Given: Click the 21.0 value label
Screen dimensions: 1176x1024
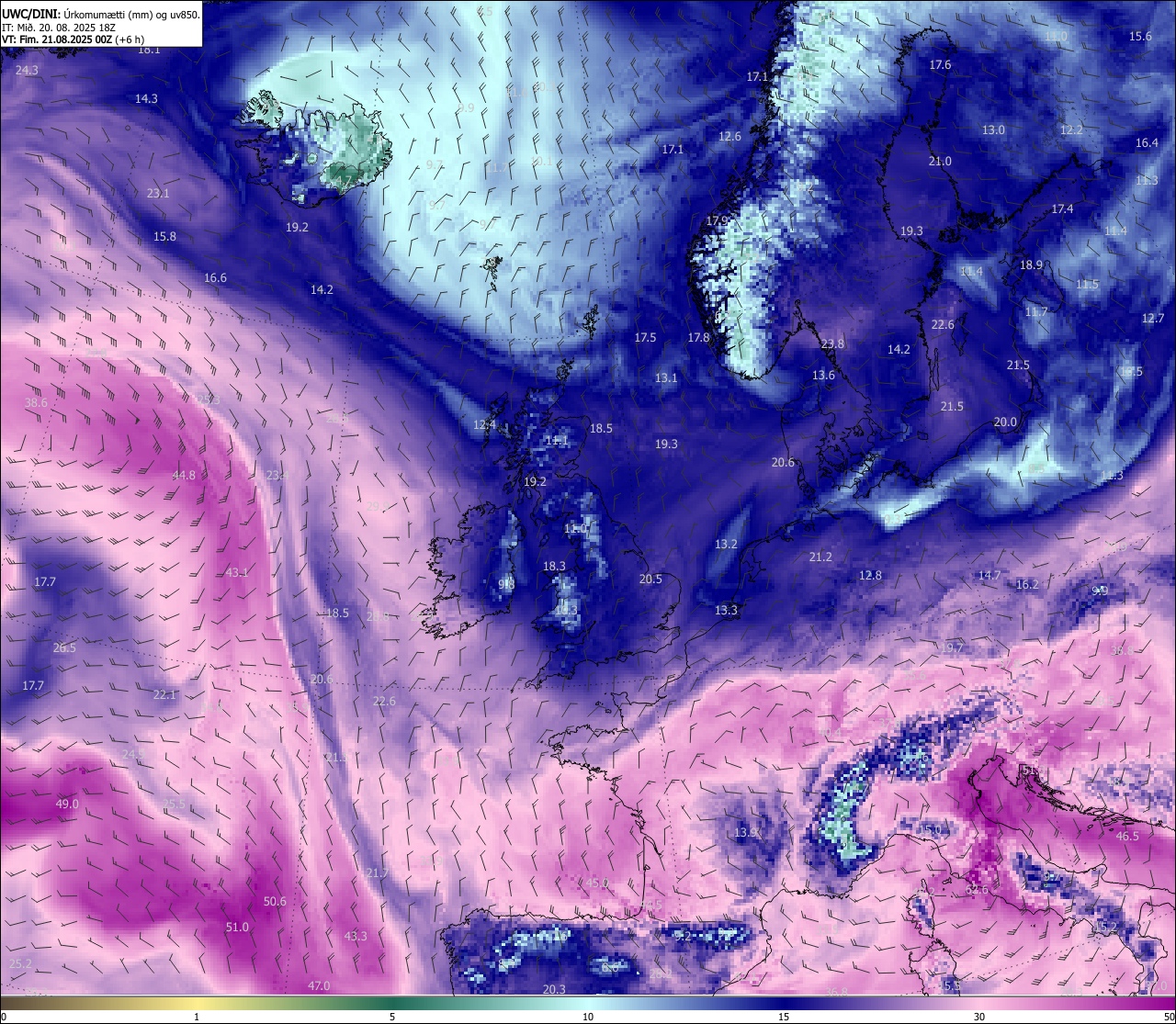Looking at the screenshot, I should click(x=940, y=161).
